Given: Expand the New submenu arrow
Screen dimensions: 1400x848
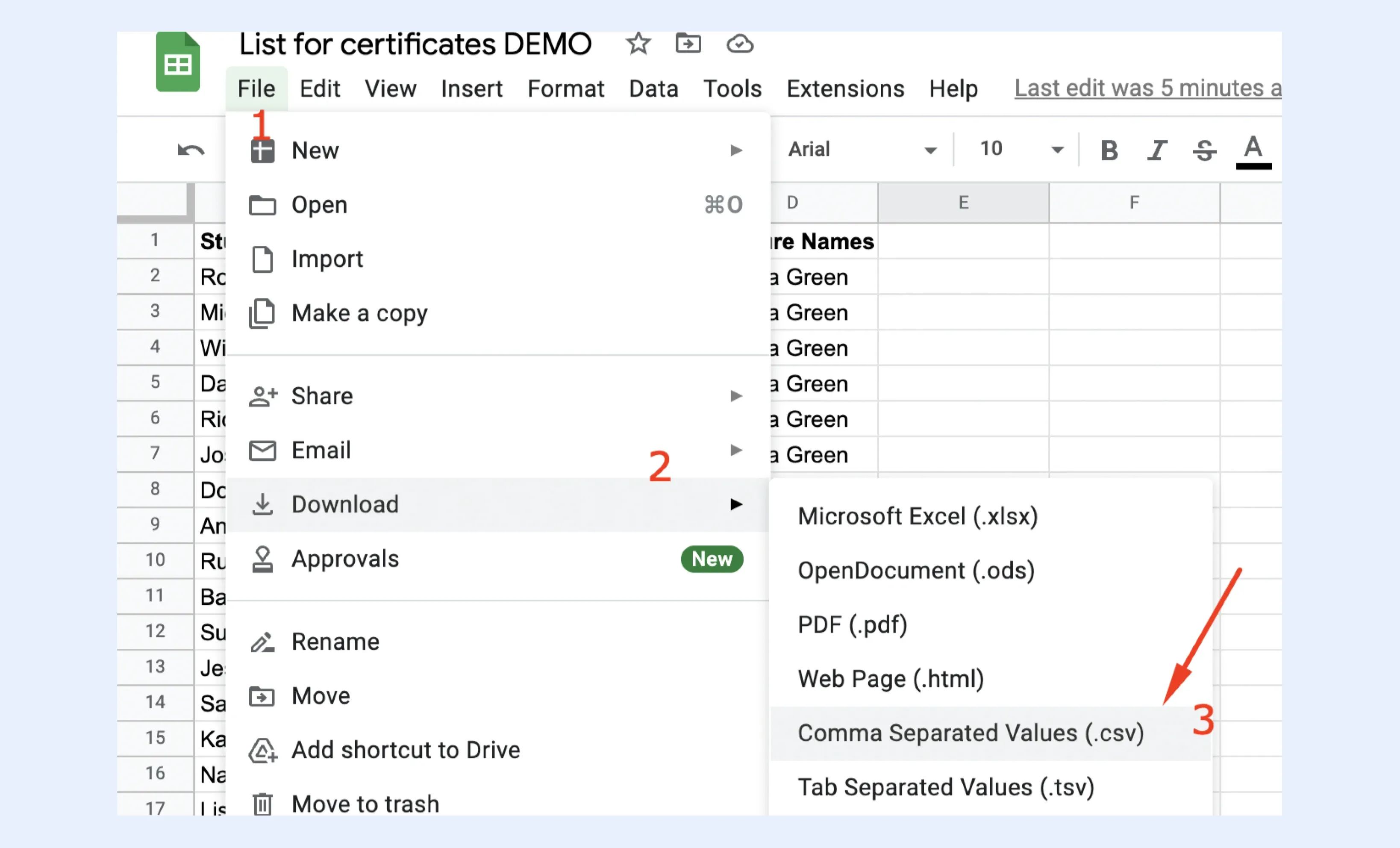Looking at the screenshot, I should [x=736, y=150].
